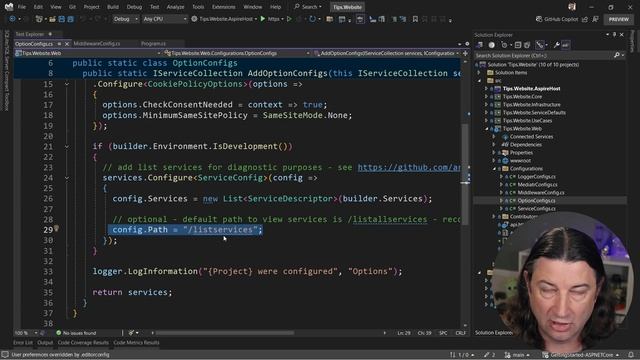Screen dimensions: 640x360
Task: Open the title bar Search box
Action: tap(308, 7)
